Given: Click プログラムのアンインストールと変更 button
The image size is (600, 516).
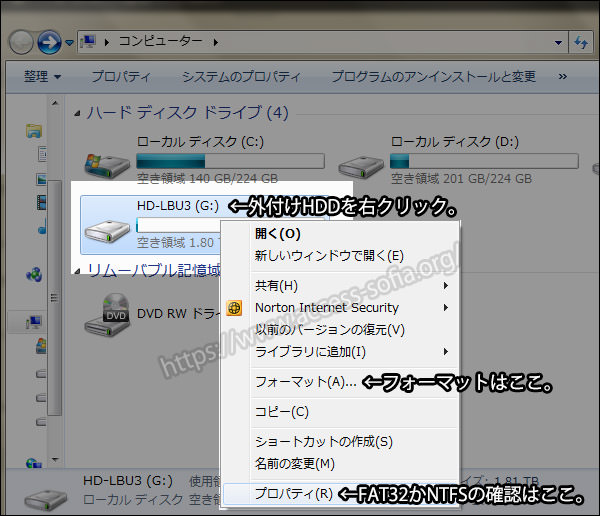Looking at the screenshot, I should click(x=433, y=76).
